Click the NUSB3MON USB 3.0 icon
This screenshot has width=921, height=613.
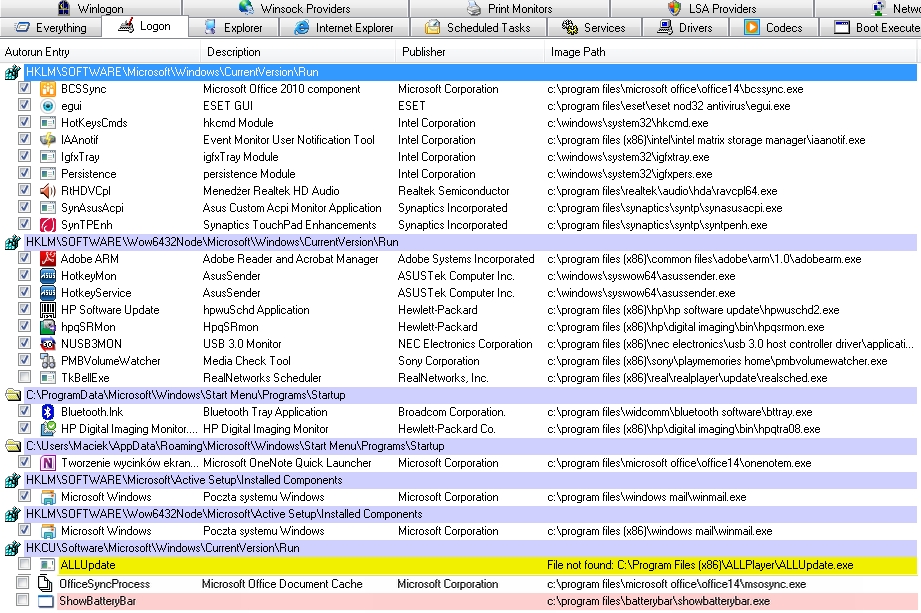click(x=48, y=344)
